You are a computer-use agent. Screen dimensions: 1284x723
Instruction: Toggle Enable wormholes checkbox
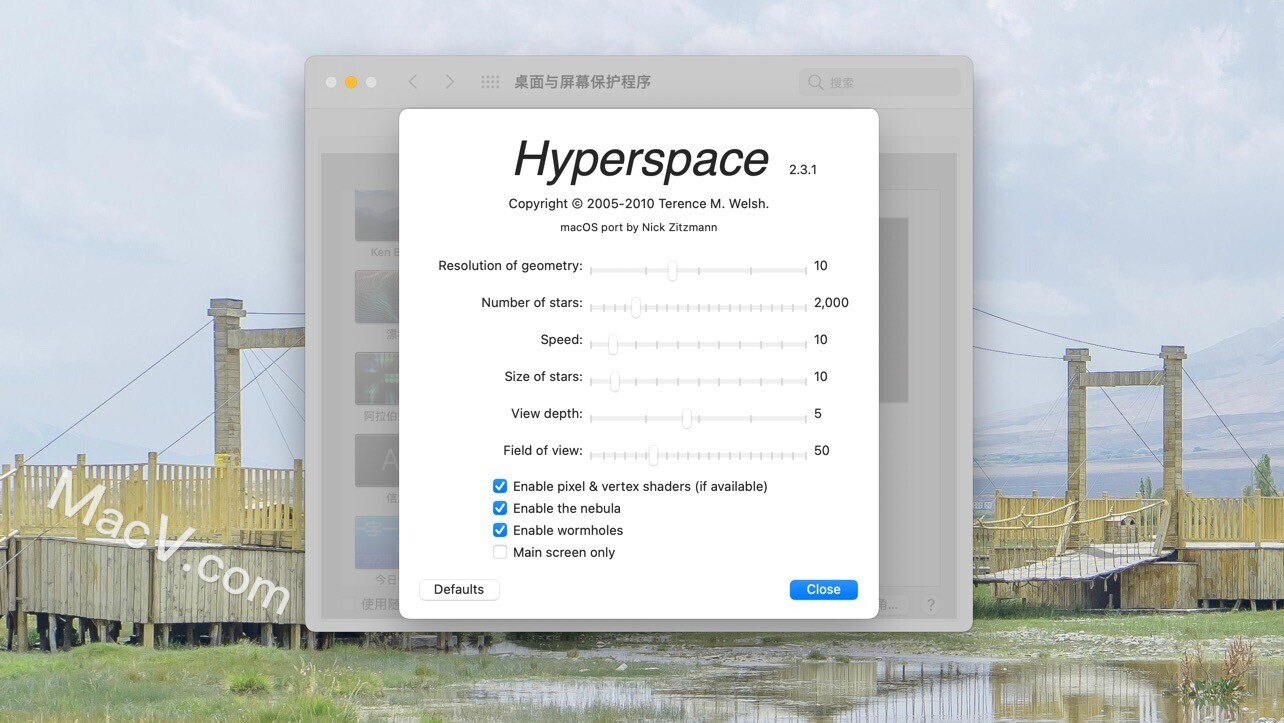[500, 530]
